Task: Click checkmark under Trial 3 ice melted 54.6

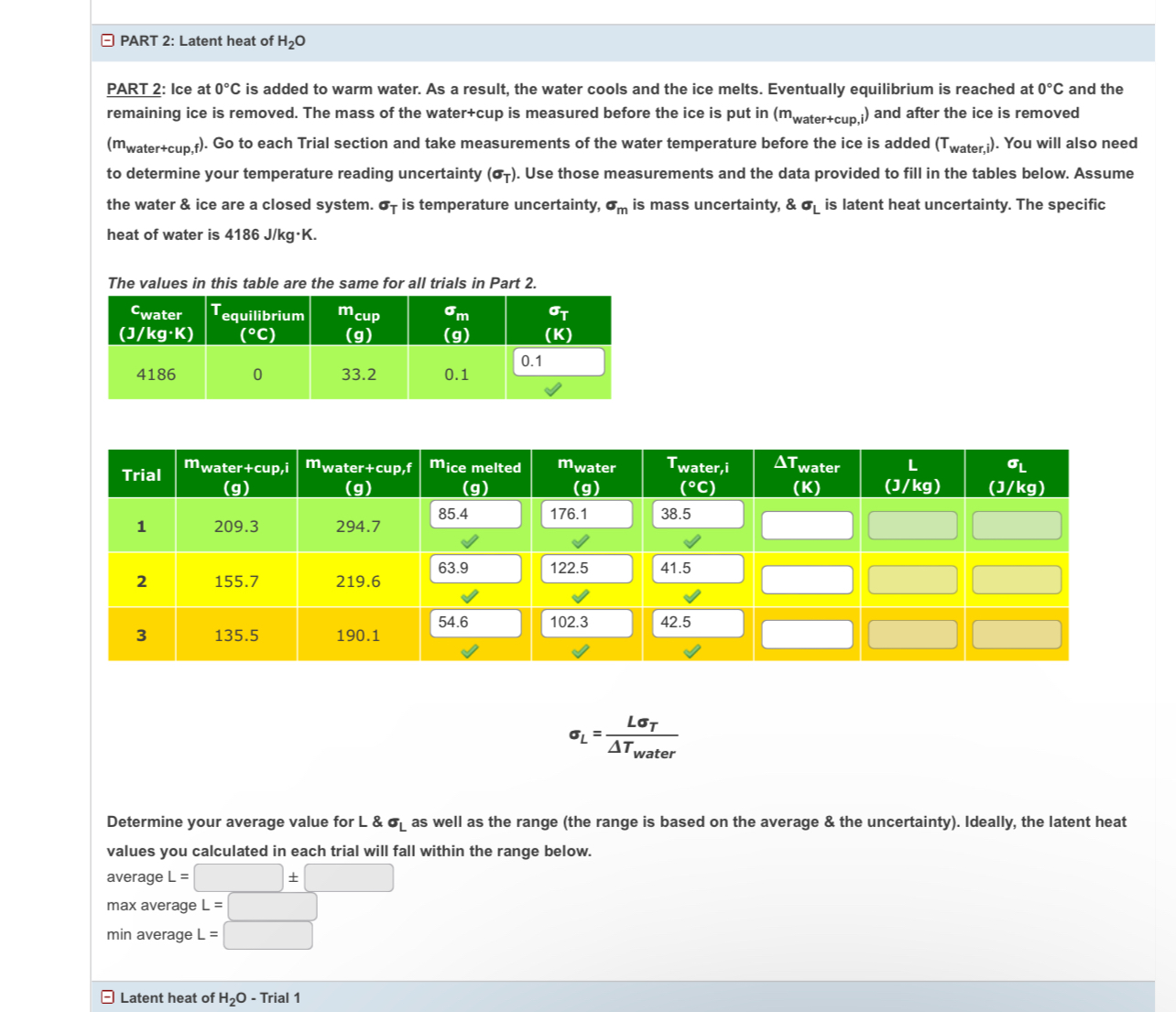Action: [x=469, y=651]
